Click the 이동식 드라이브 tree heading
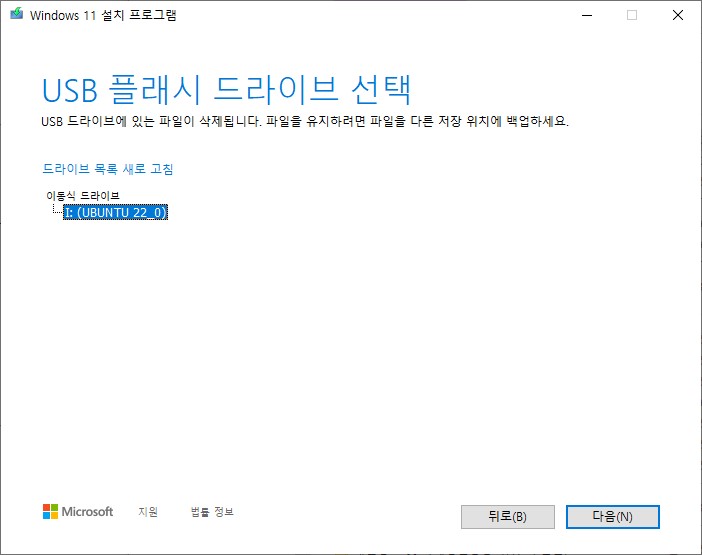The height and width of the screenshot is (555, 702). 83,196
